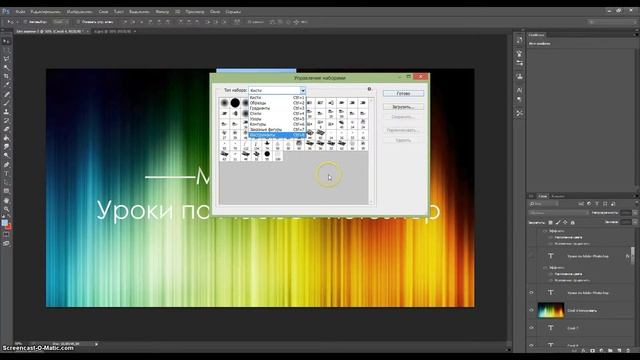This screenshot has width=640, height=360.
Task: Choose Заказные фигуры in preset list
Action: pyautogui.click(x=277, y=129)
